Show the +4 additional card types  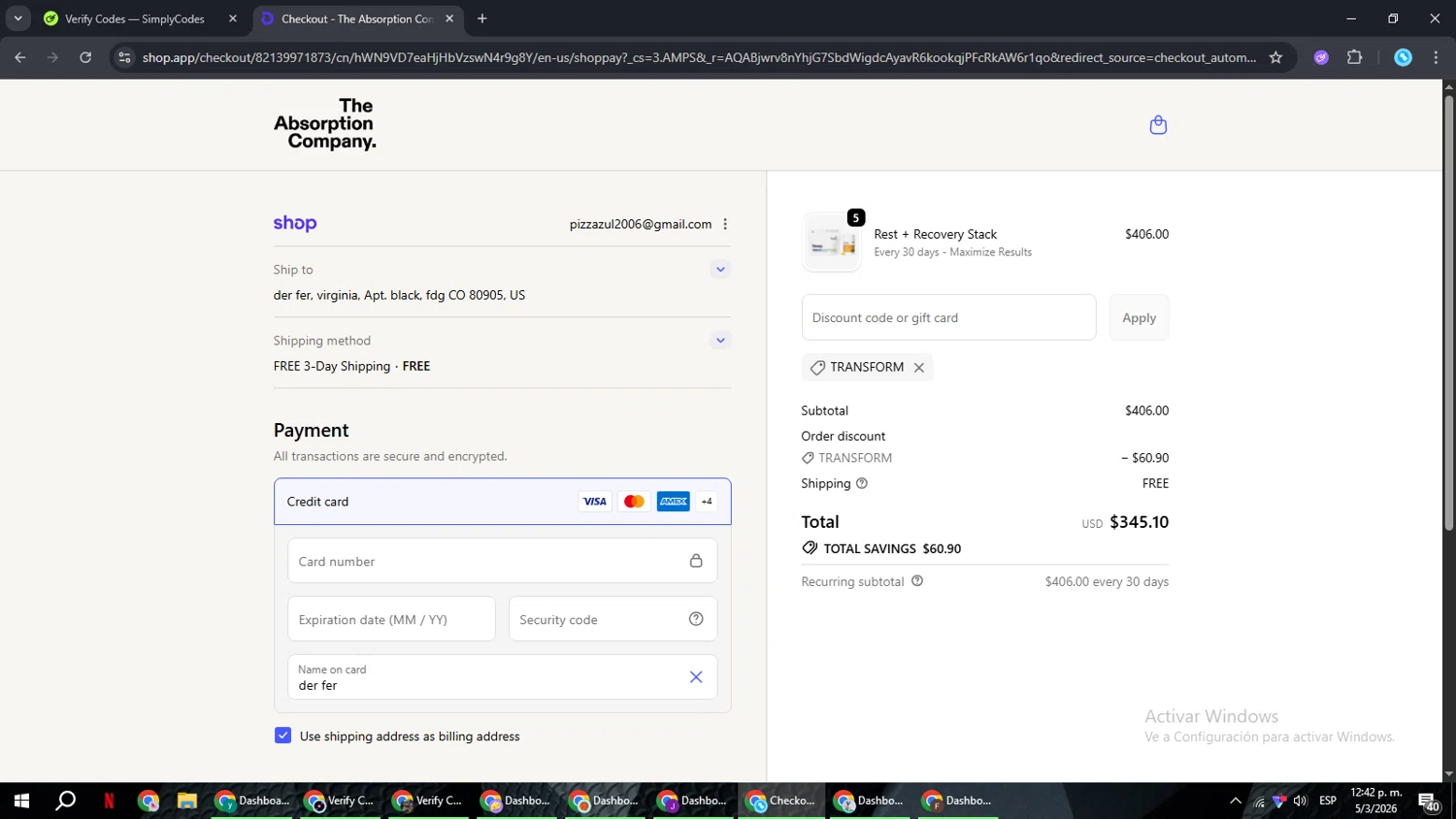click(x=707, y=502)
